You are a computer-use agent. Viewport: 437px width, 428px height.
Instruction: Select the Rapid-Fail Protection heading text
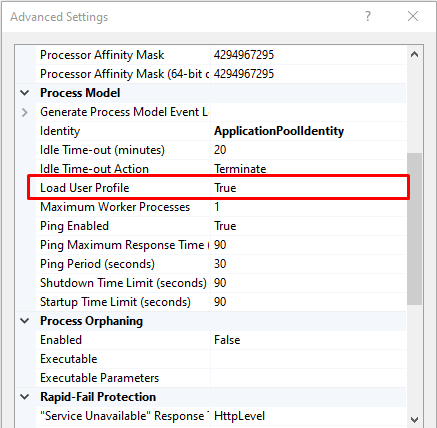pyautogui.click(x=98, y=397)
